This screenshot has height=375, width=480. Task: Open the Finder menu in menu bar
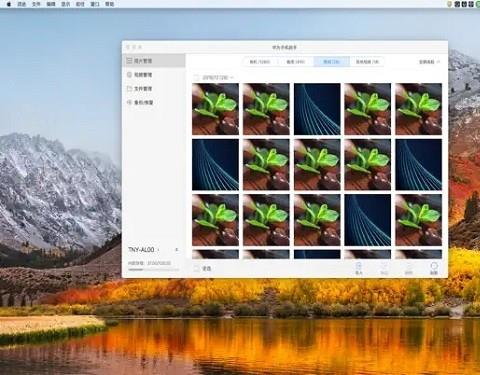[x=22, y=4]
